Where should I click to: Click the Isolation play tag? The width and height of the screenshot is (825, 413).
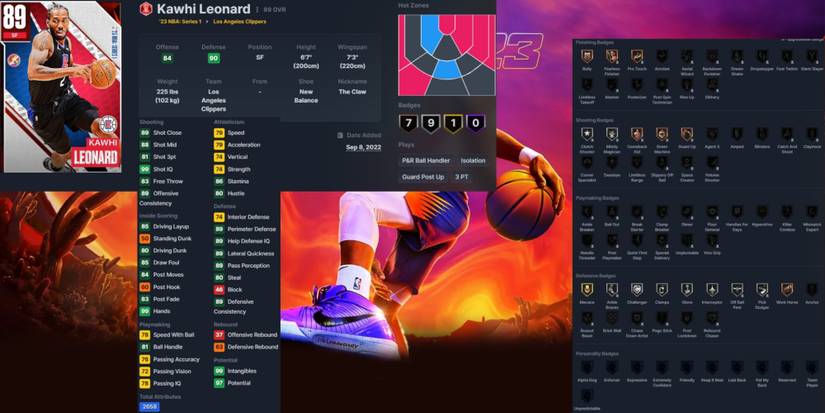click(472, 159)
